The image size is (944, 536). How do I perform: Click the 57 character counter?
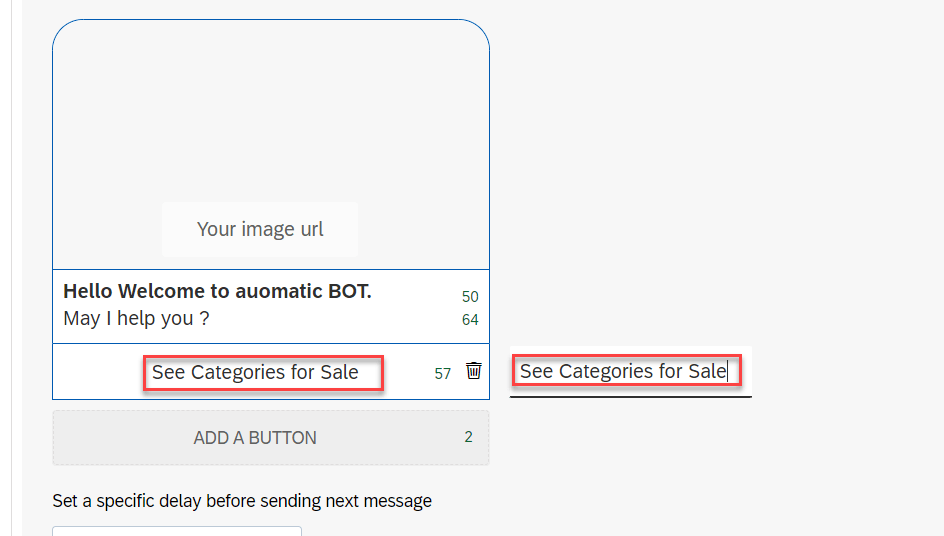click(x=442, y=373)
